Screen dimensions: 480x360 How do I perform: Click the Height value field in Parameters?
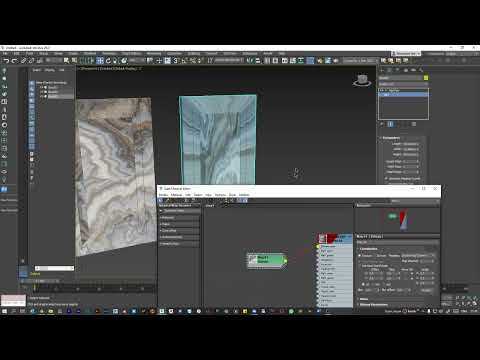[409, 155]
